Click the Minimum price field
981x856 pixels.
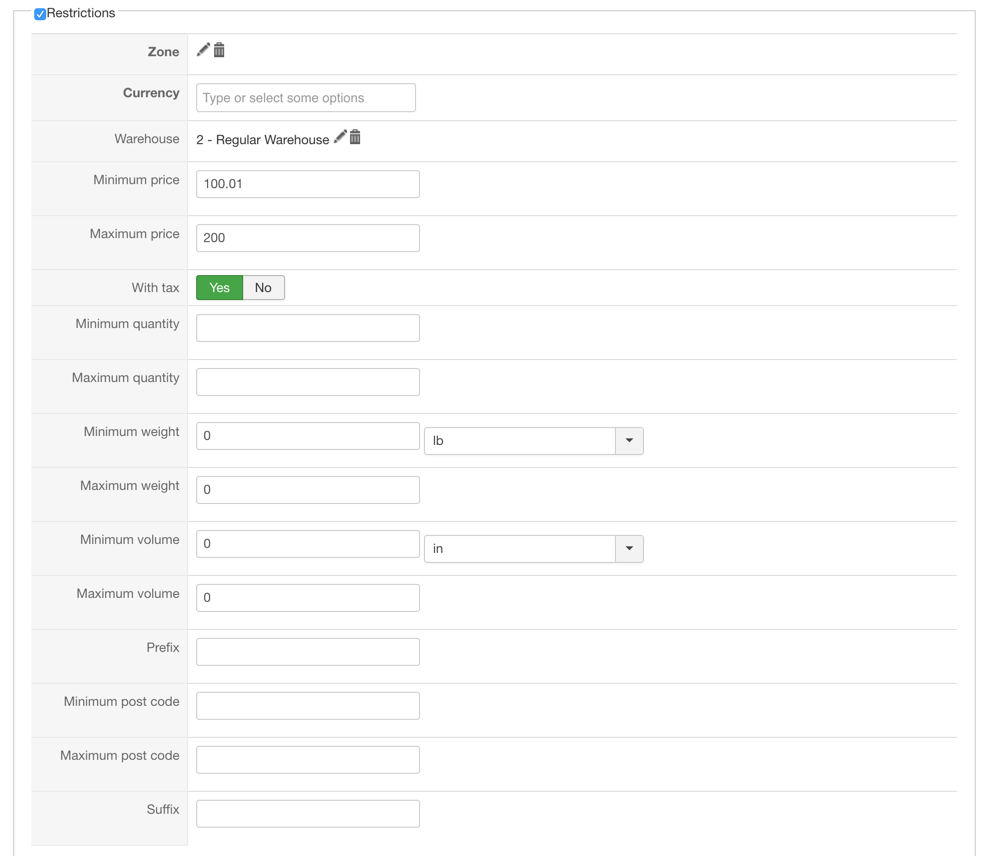(307, 184)
